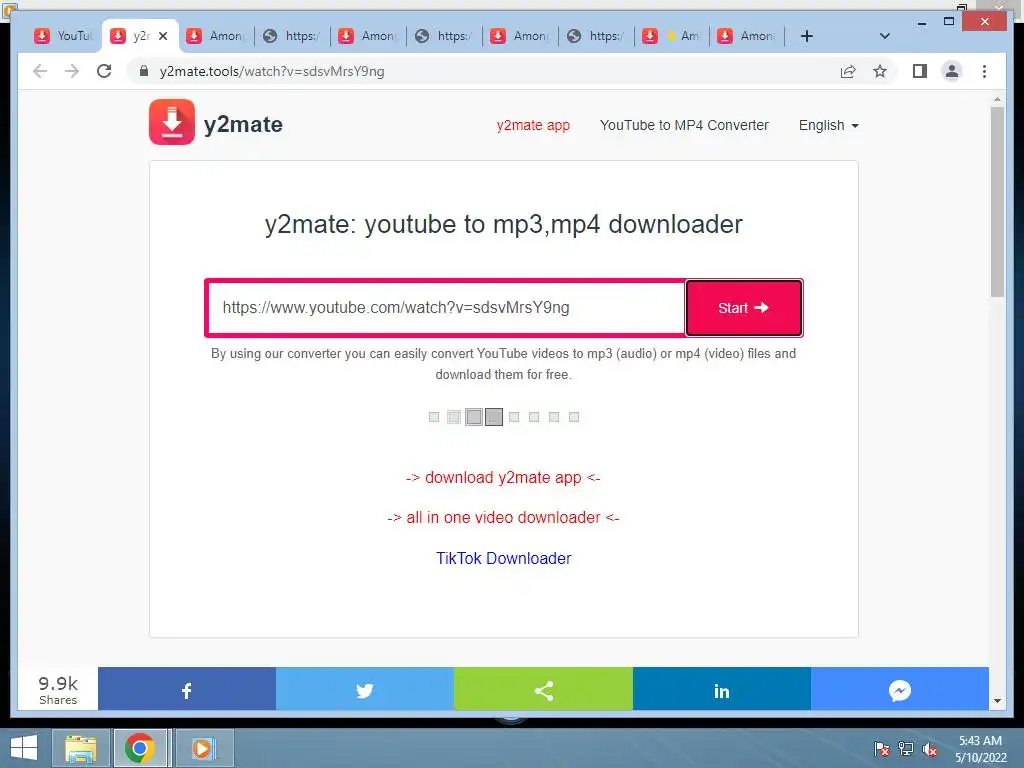Image resolution: width=1024 pixels, height=768 pixels.
Task: Click the browser address bar URL
Action: click(x=272, y=71)
